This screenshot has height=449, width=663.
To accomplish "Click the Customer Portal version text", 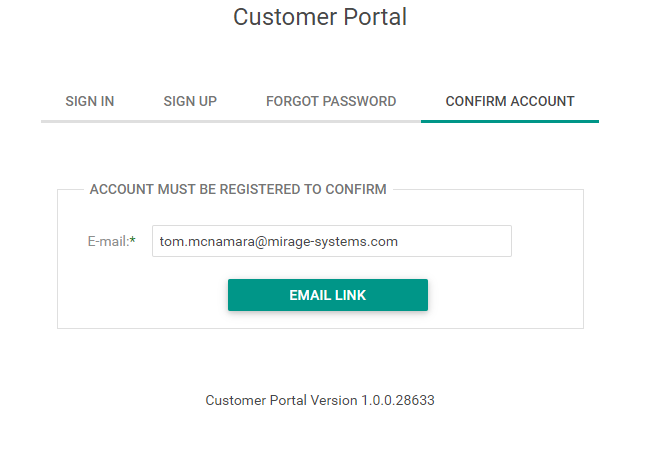I will coord(320,400).
